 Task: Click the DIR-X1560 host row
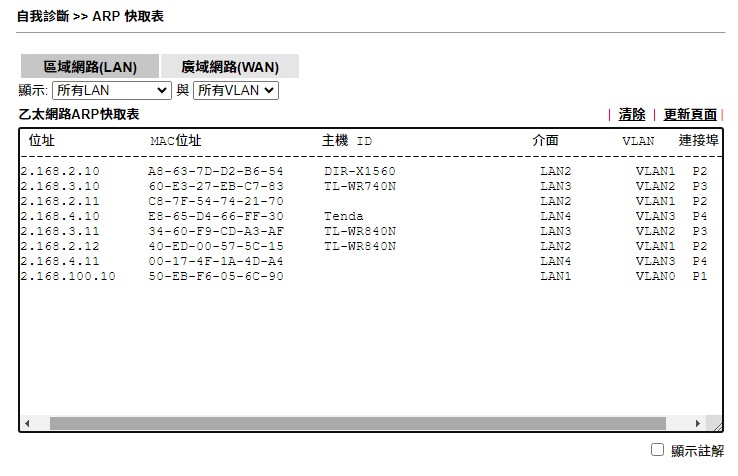pyautogui.click(x=359, y=171)
